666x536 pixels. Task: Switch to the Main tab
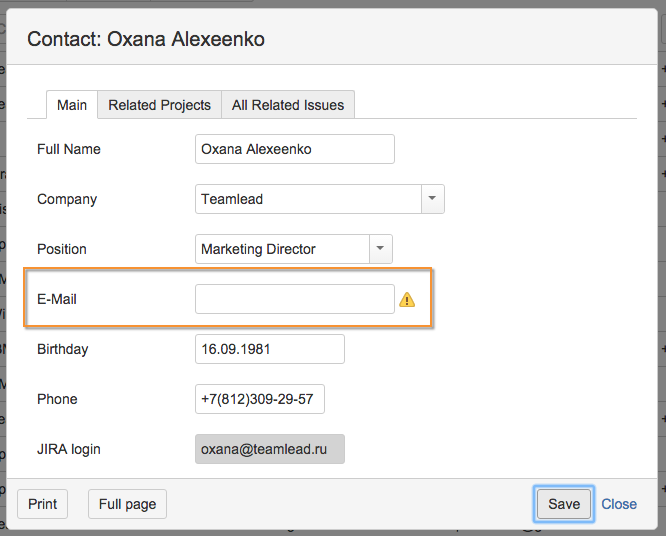click(72, 105)
